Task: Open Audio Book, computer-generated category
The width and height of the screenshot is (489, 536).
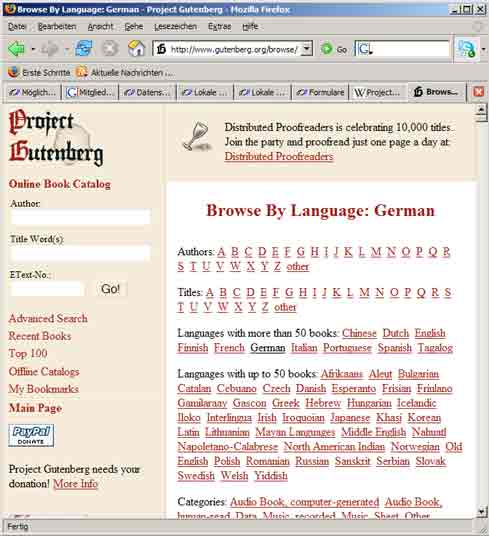Action: coord(304,502)
